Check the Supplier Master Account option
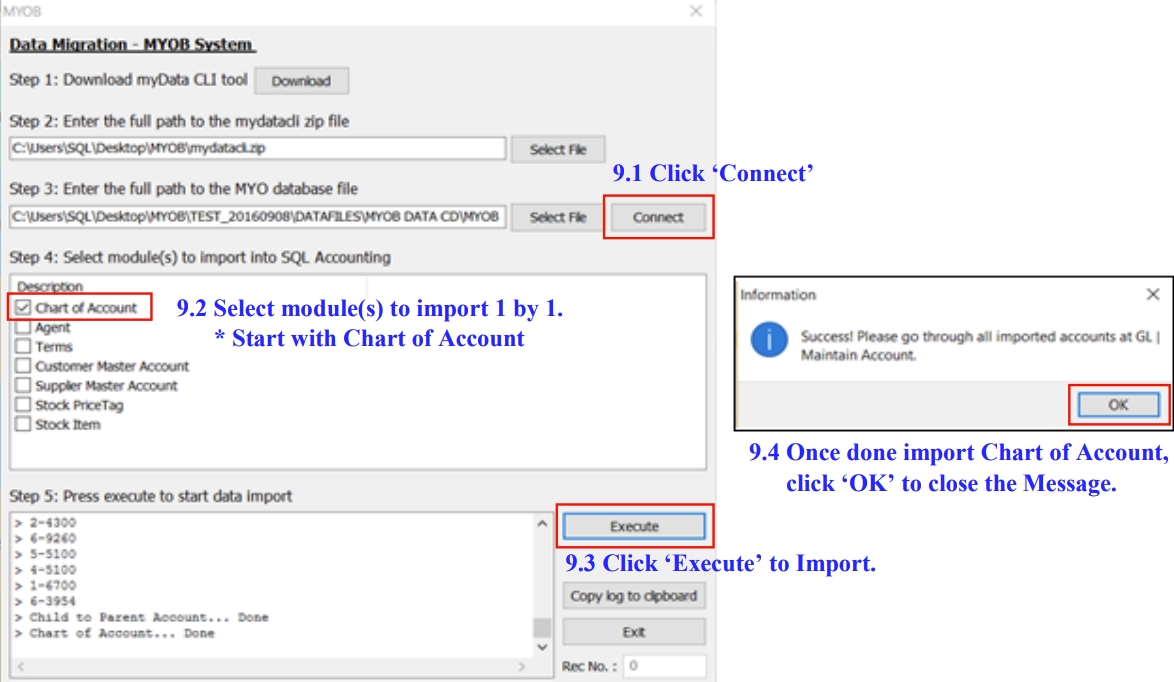The image size is (1174, 682). click(24, 386)
